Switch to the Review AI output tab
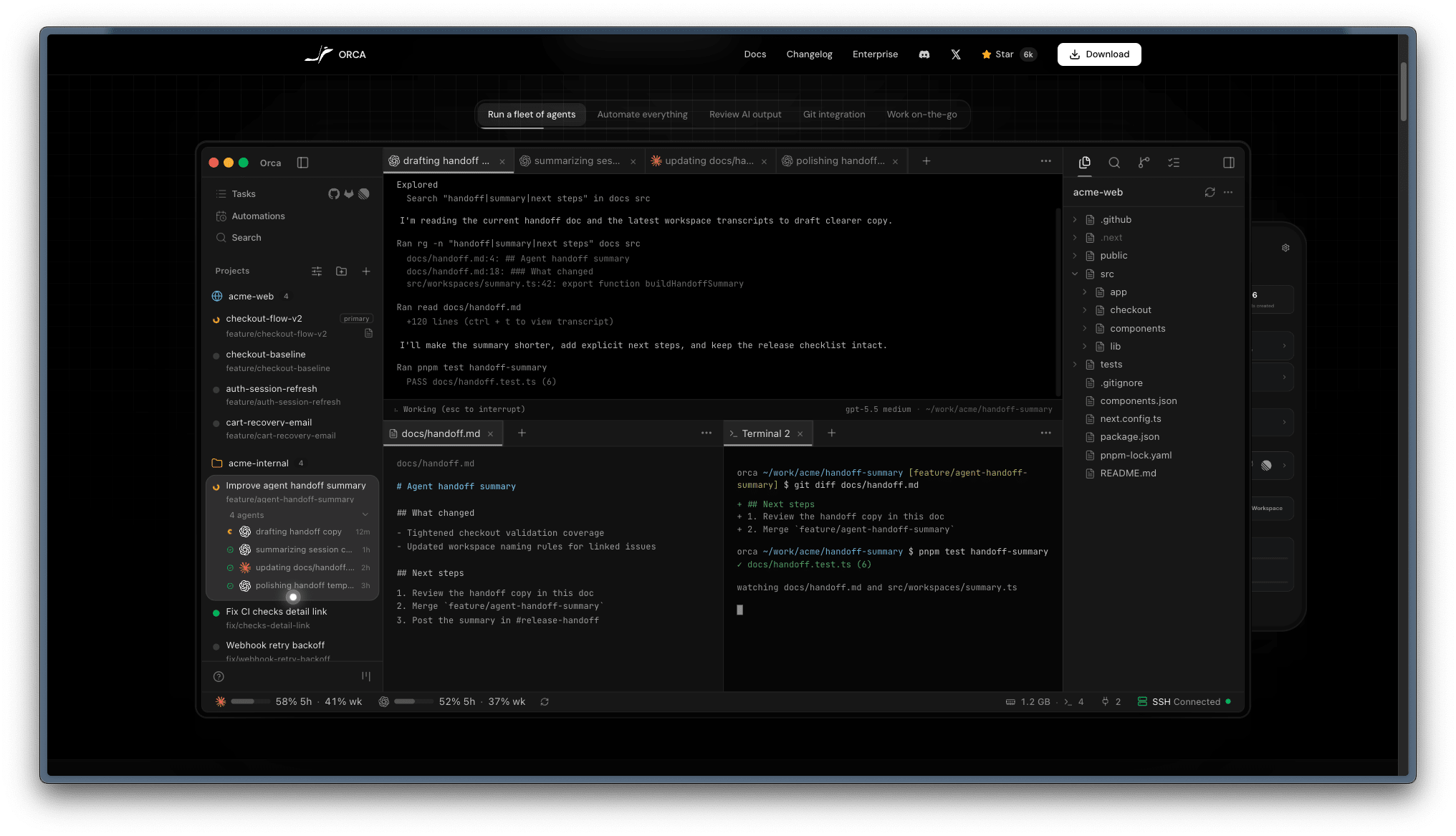The image size is (1456, 836). [745, 115]
